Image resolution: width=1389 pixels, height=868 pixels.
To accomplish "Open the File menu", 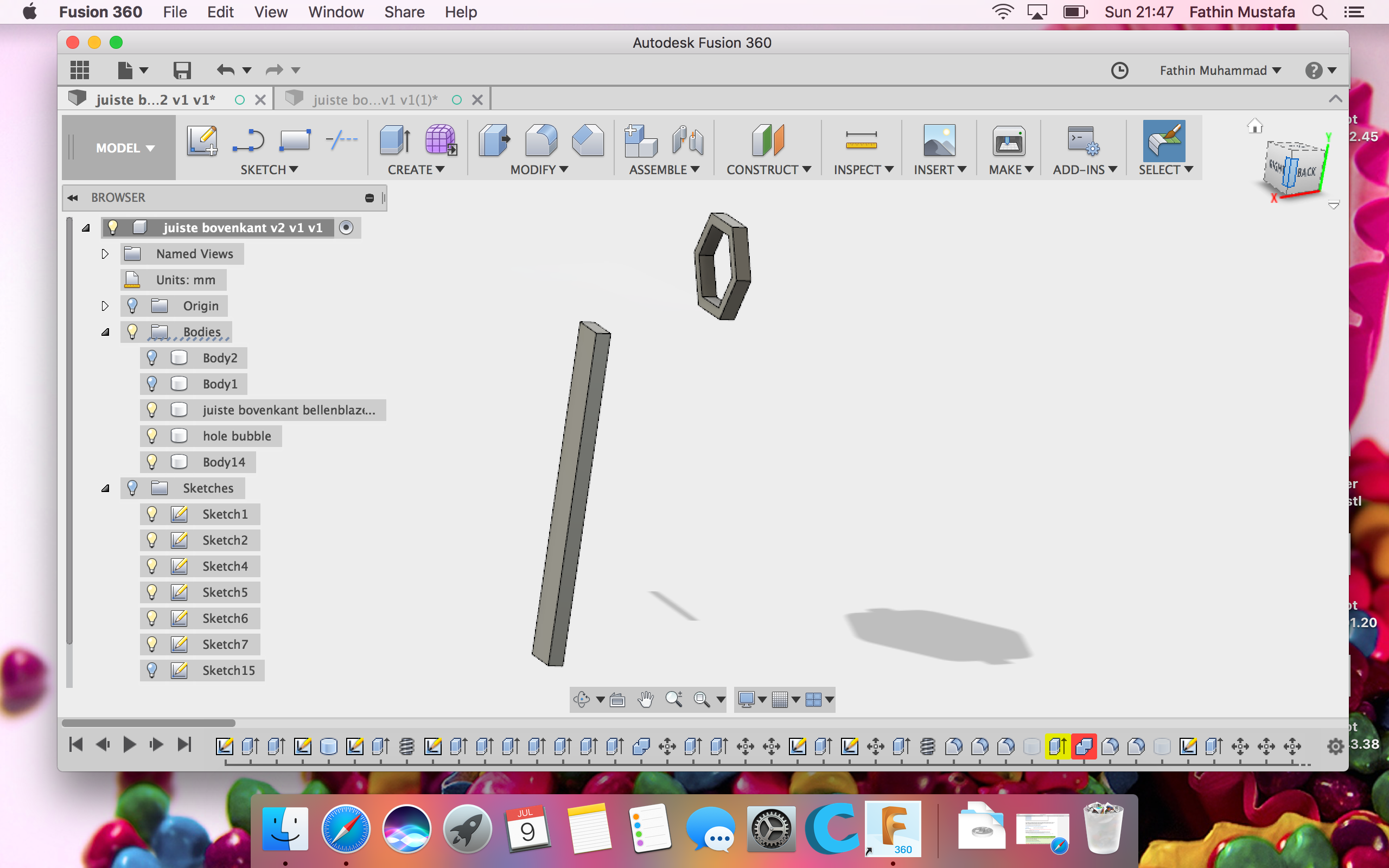I will (175, 12).
